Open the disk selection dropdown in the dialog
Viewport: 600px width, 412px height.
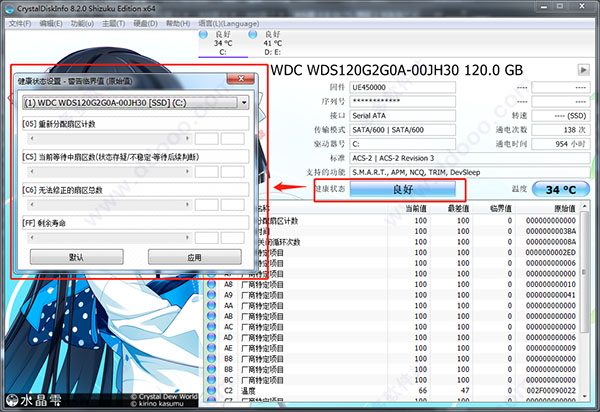[x=243, y=103]
